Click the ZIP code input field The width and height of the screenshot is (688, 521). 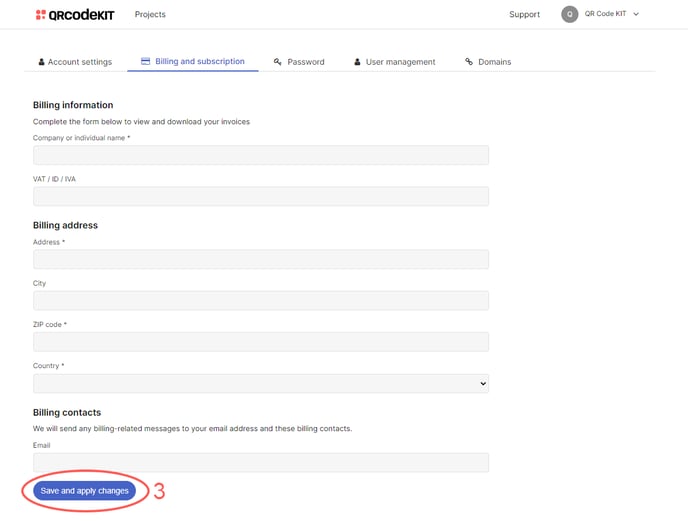pos(260,342)
